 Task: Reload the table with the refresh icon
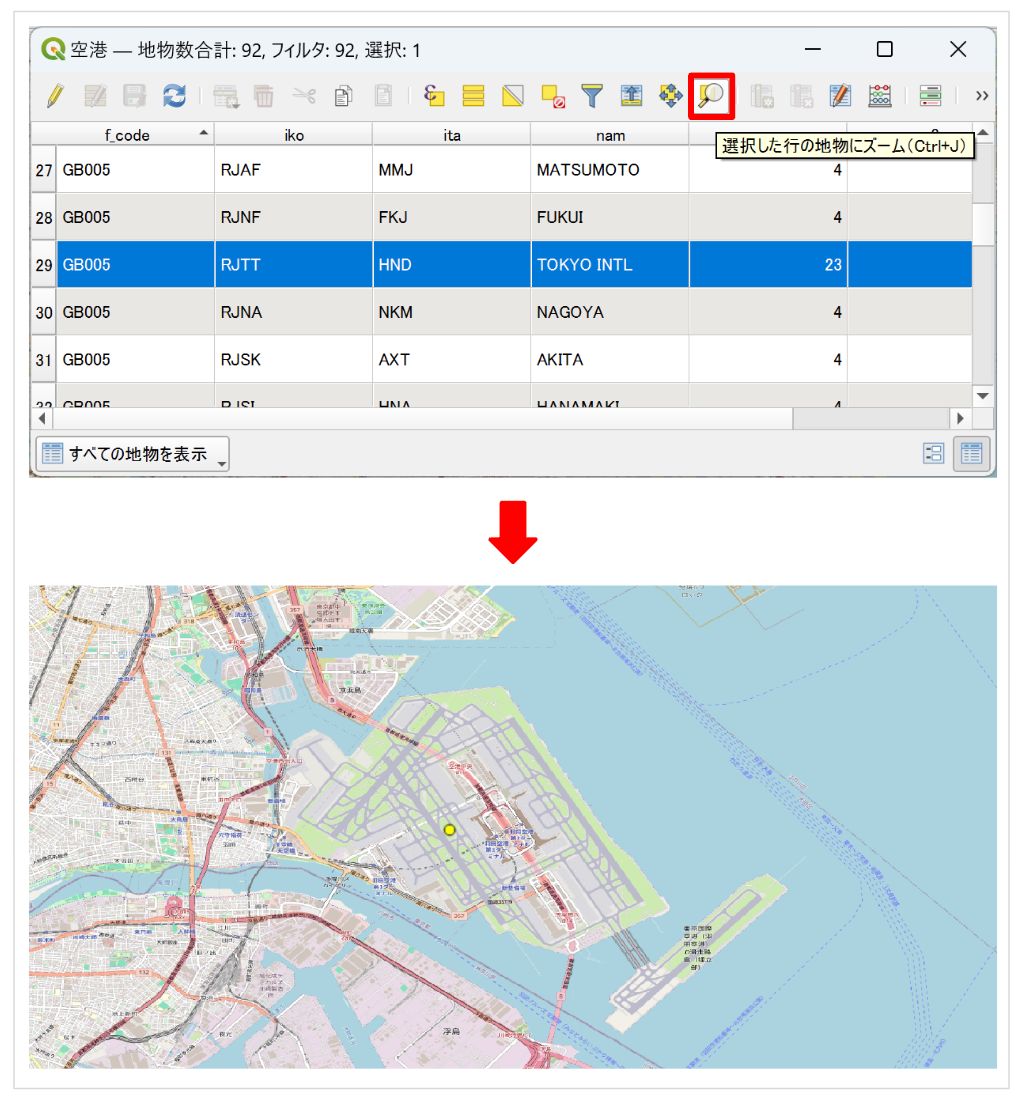[x=174, y=96]
